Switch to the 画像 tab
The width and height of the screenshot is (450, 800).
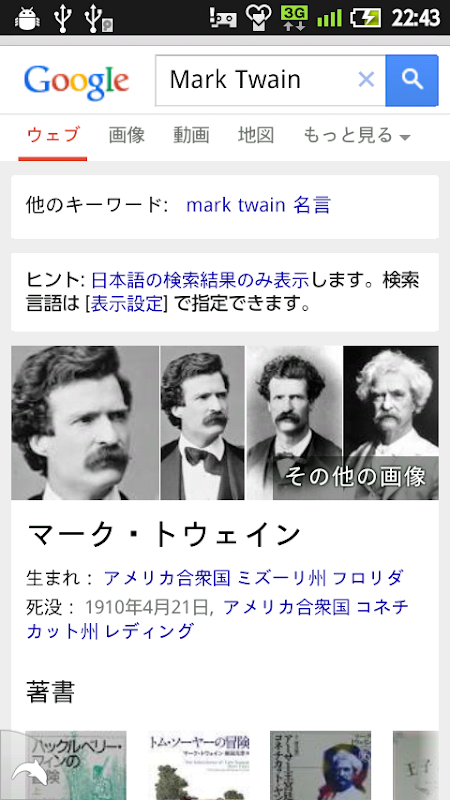point(127,135)
